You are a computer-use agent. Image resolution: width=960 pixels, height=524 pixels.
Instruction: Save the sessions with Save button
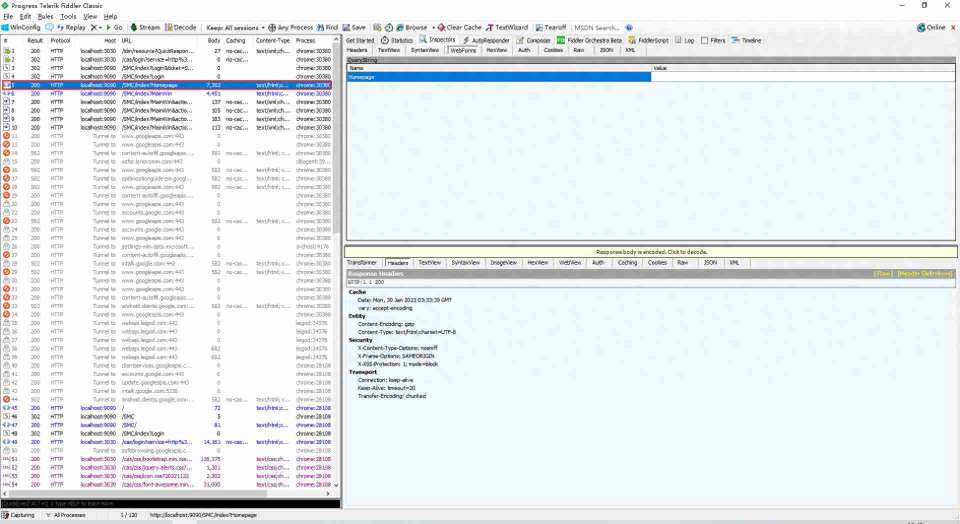pyautogui.click(x=354, y=28)
